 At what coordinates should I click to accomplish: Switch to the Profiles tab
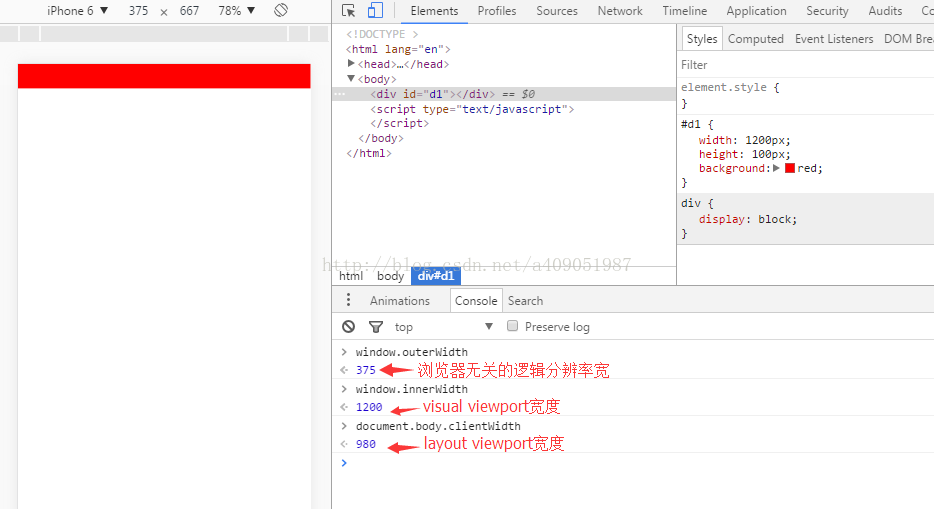pos(497,11)
